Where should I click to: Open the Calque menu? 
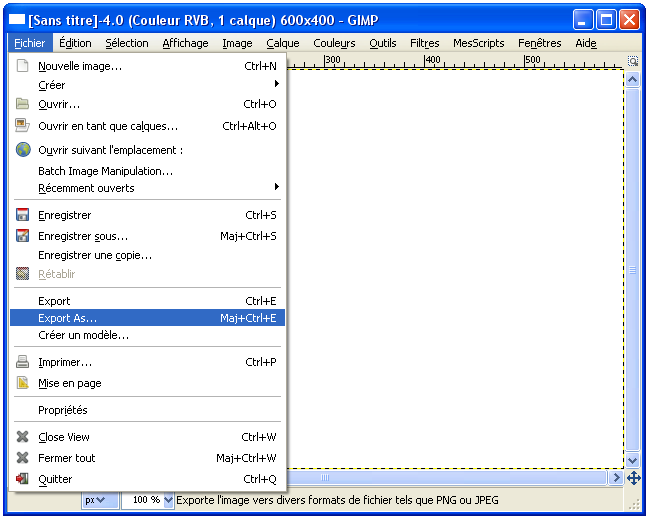pyautogui.click(x=283, y=43)
